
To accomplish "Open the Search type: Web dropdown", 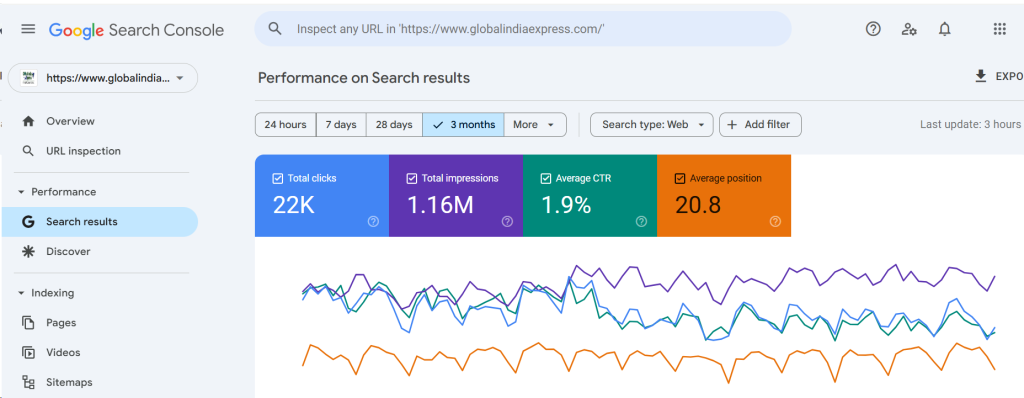I will (x=651, y=124).
